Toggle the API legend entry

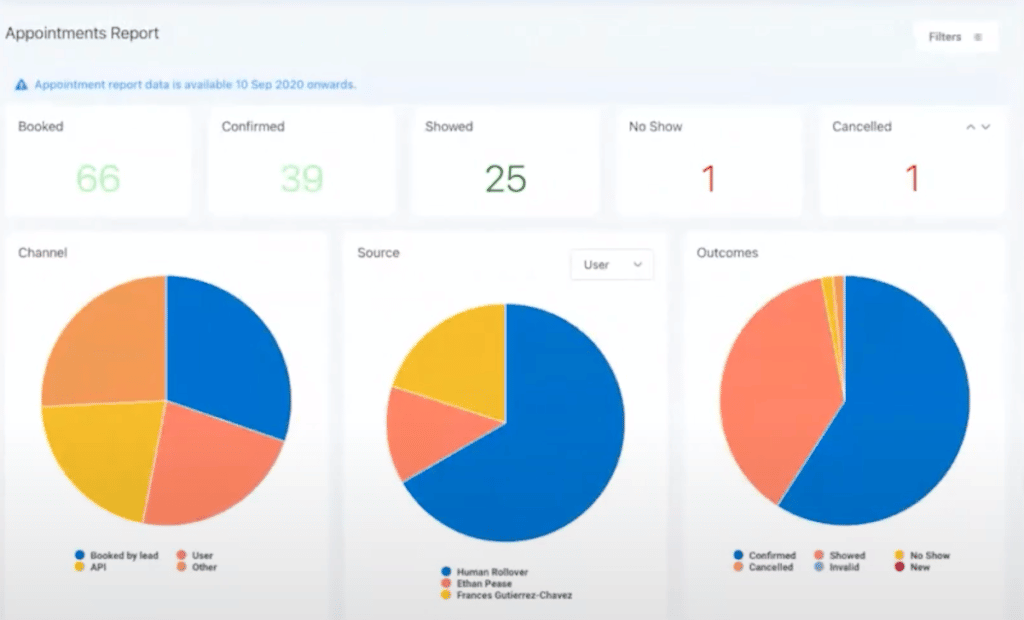click(x=80, y=567)
